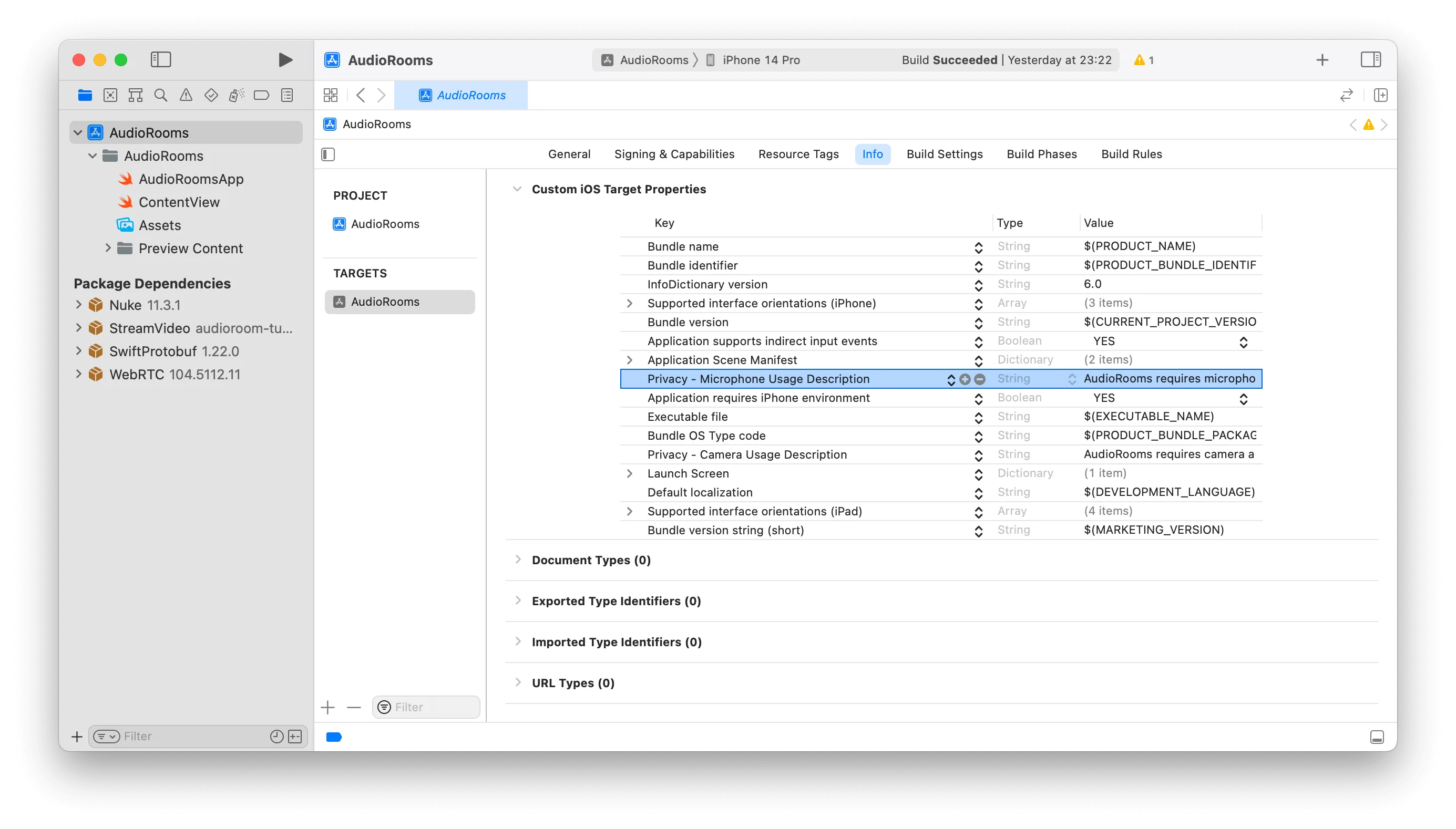Open the Breakpoint navigator tag icon
1456x829 pixels.
tap(261, 95)
